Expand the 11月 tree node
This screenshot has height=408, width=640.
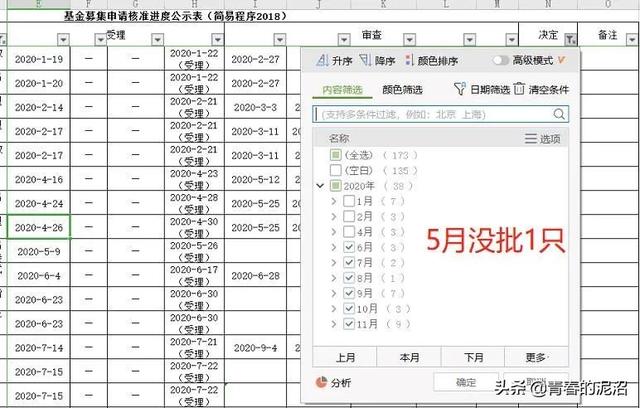click(335, 325)
